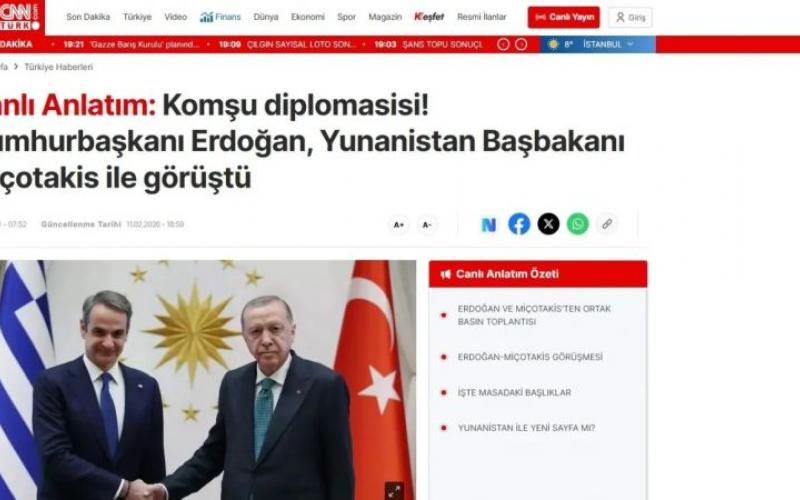This screenshot has height=500, width=800.
Task: Copy article link with chain icon
Action: pos(607,224)
